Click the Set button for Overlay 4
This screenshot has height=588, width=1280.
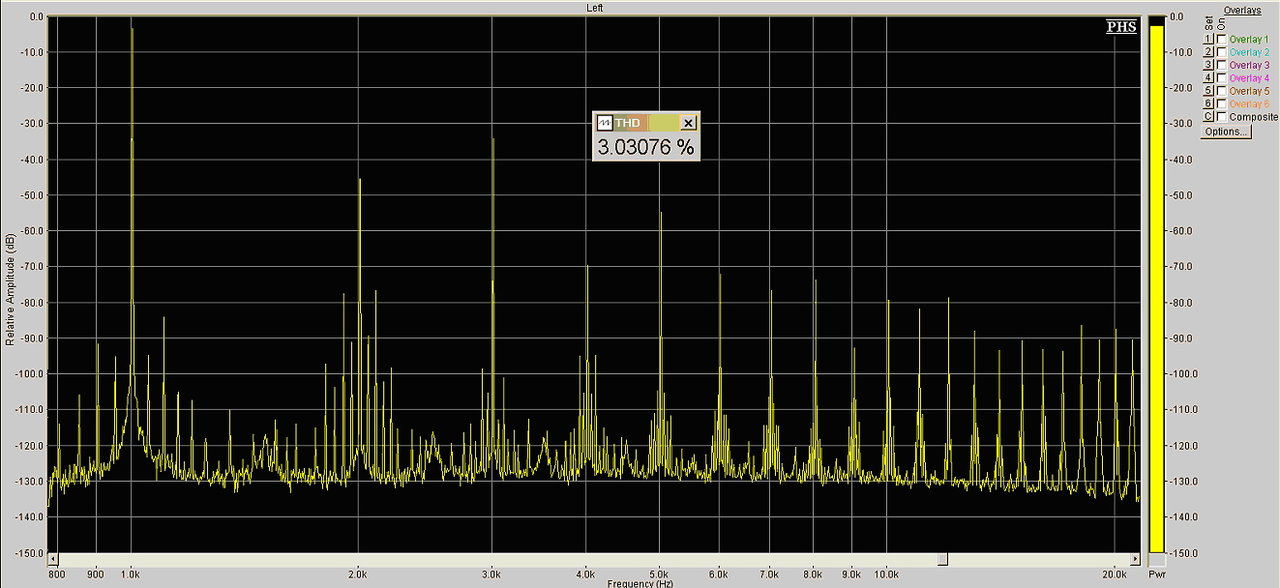click(1208, 78)
